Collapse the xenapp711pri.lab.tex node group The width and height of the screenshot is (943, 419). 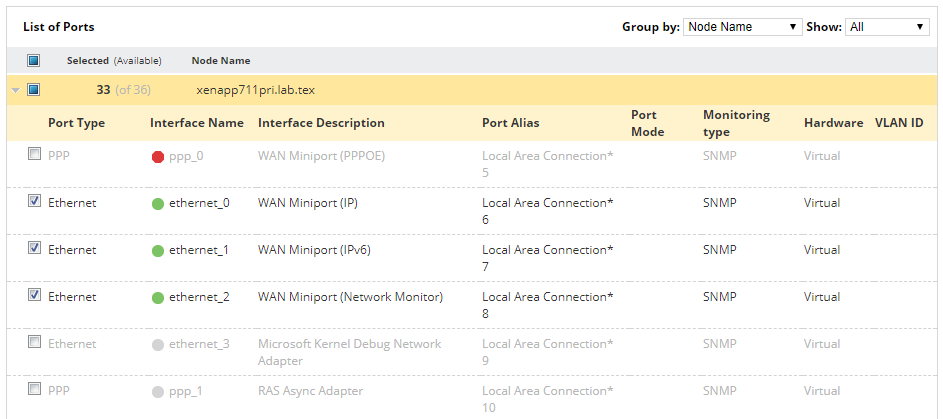pyautogui.click(x=15, y=91)
